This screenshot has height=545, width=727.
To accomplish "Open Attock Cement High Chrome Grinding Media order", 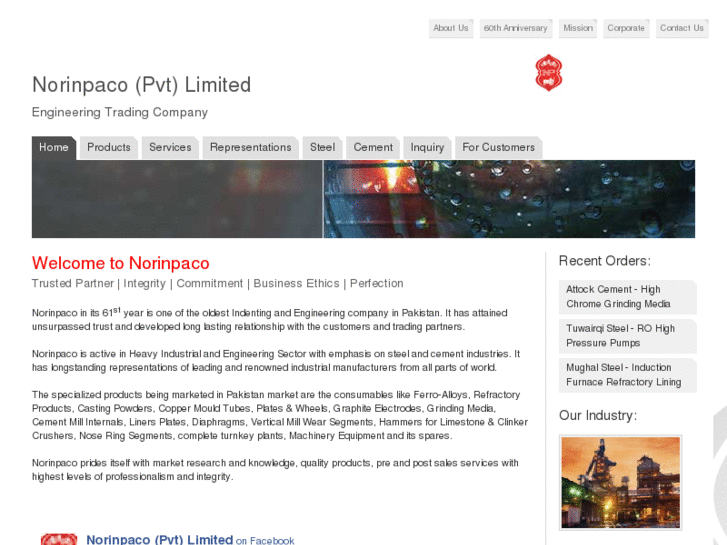I will [628, 297].
